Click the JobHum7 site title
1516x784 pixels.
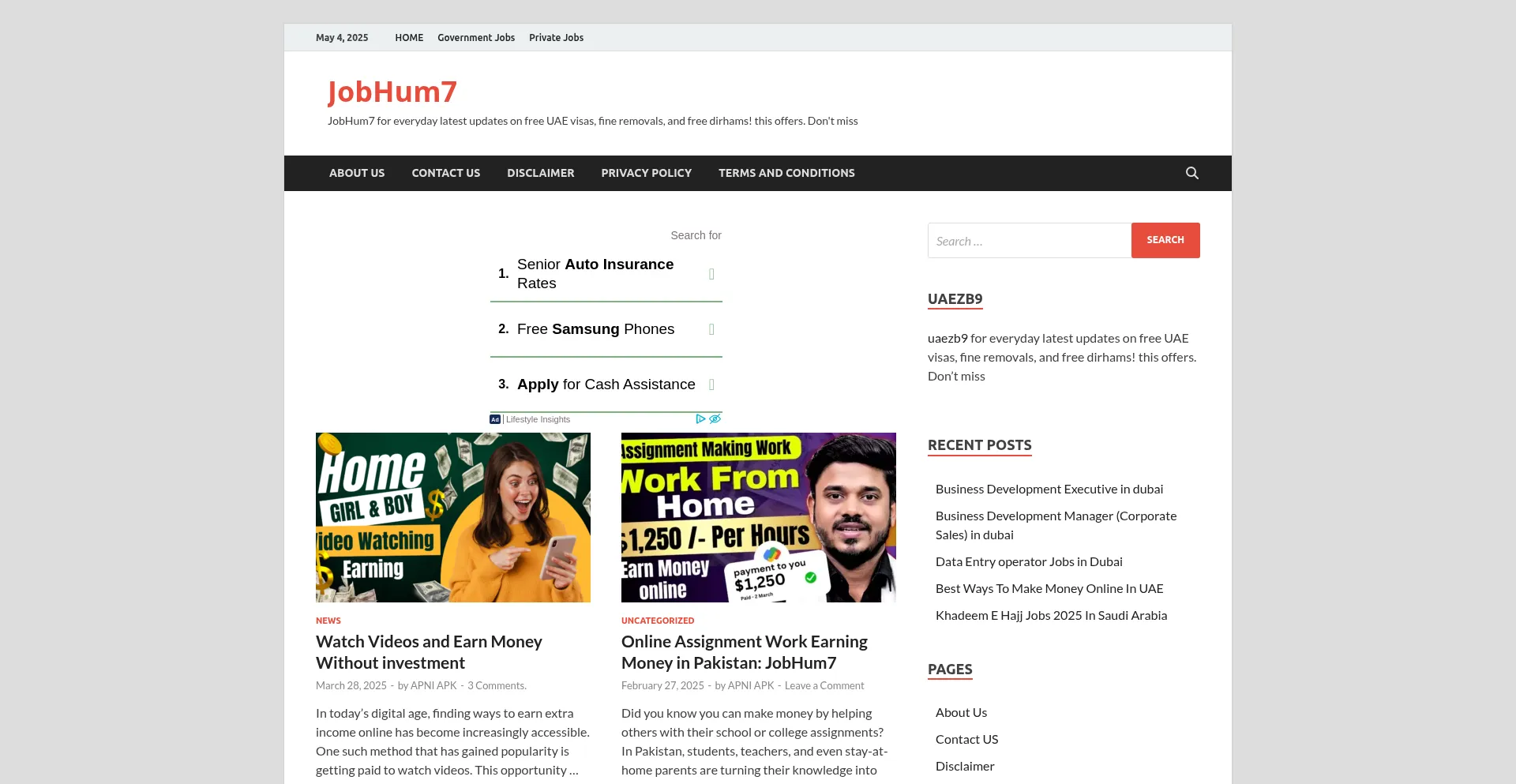[x=392, y=92]
